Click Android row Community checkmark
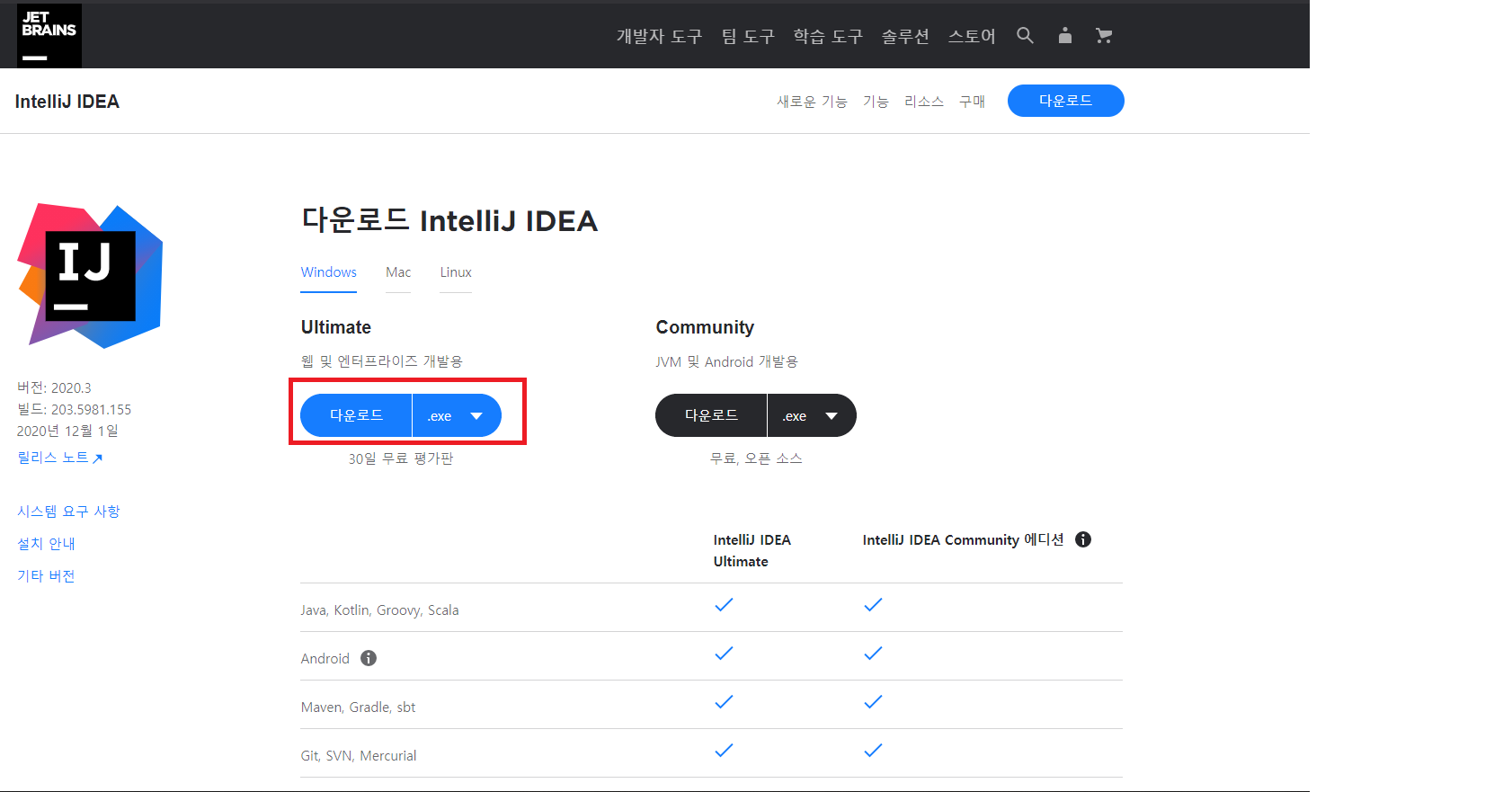 [873, 654]
